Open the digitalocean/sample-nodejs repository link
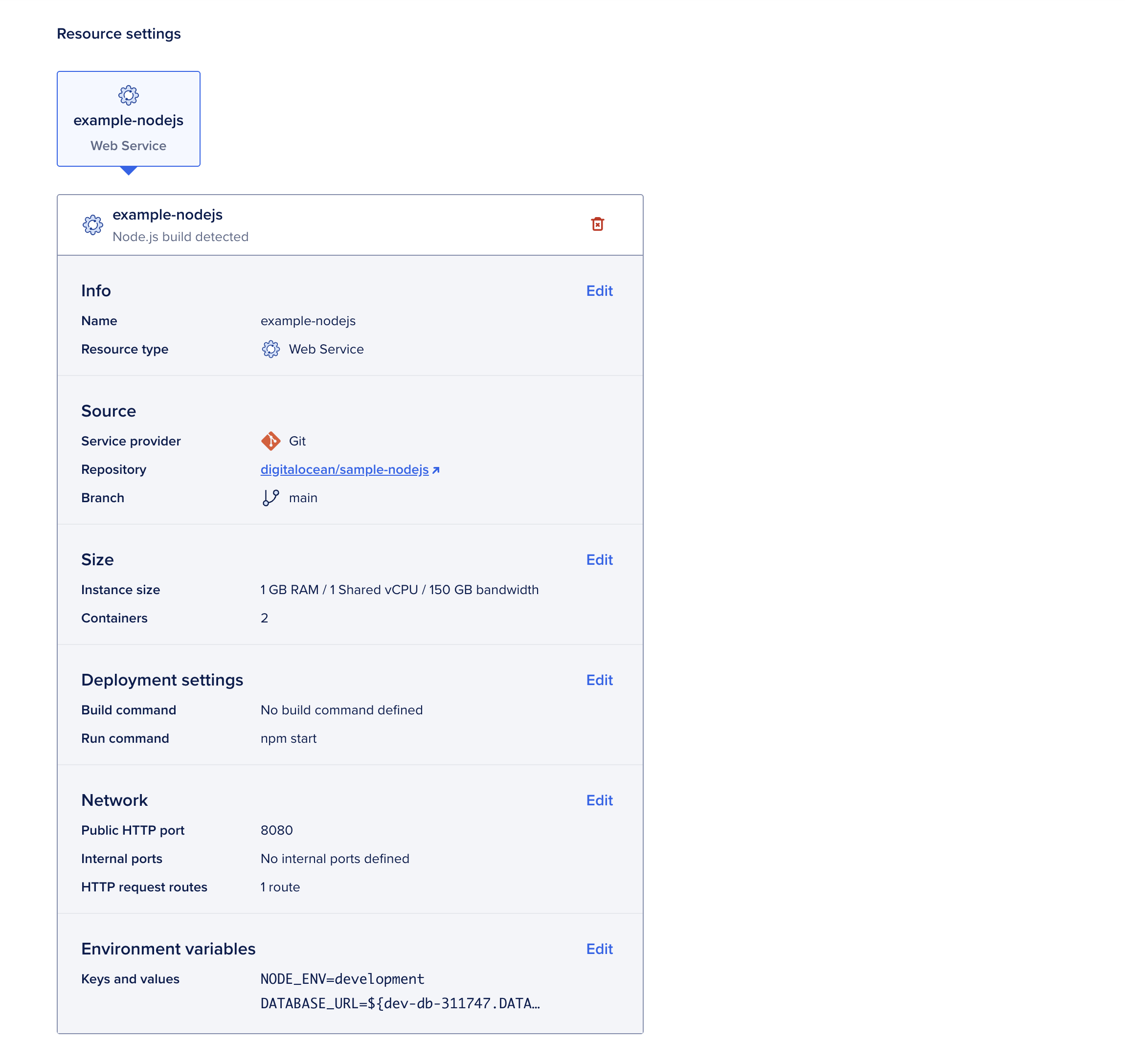1125x1064 pixels. point(343,469)
